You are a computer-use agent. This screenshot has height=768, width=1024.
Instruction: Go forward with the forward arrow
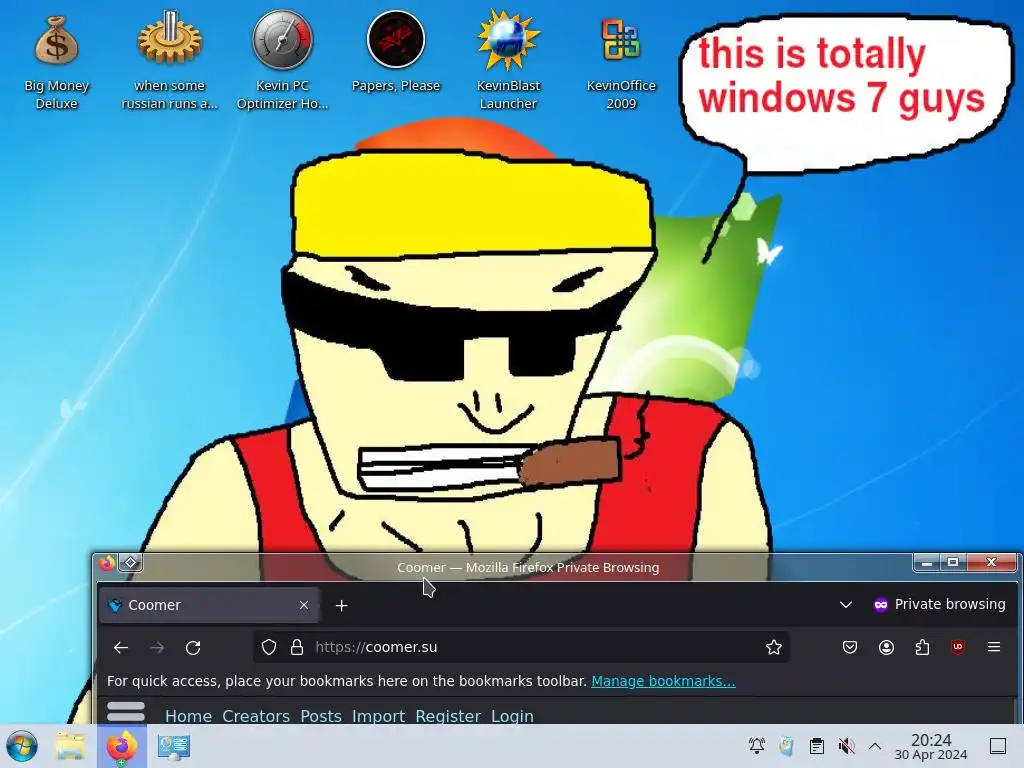tap(157, 647)
